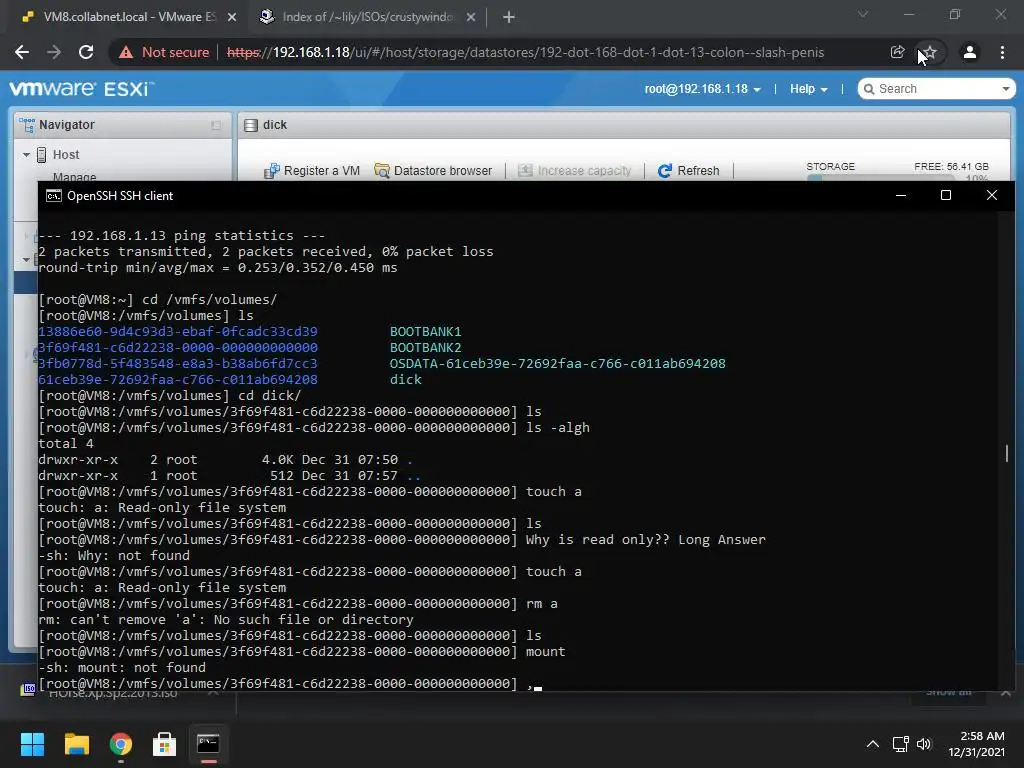Open a new browser tab
This screenshot has height=768, width=1024.
click(x=509, y=18)
